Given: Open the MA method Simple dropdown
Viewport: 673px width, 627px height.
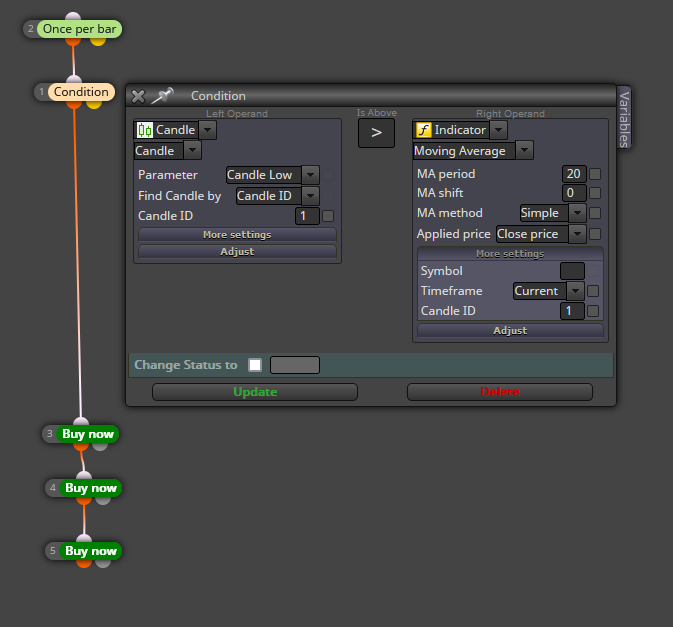Looking at the screenshot, I should [x=577, y=213].
